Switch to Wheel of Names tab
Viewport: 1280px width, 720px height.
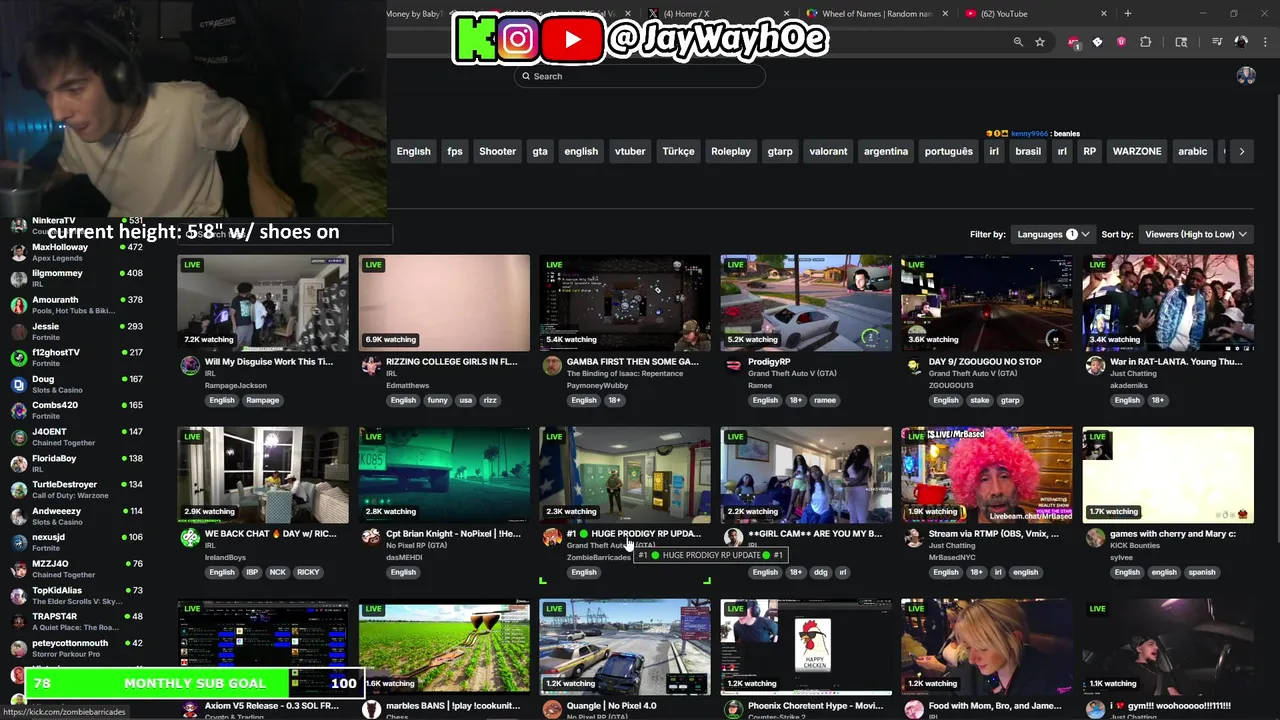877,14
